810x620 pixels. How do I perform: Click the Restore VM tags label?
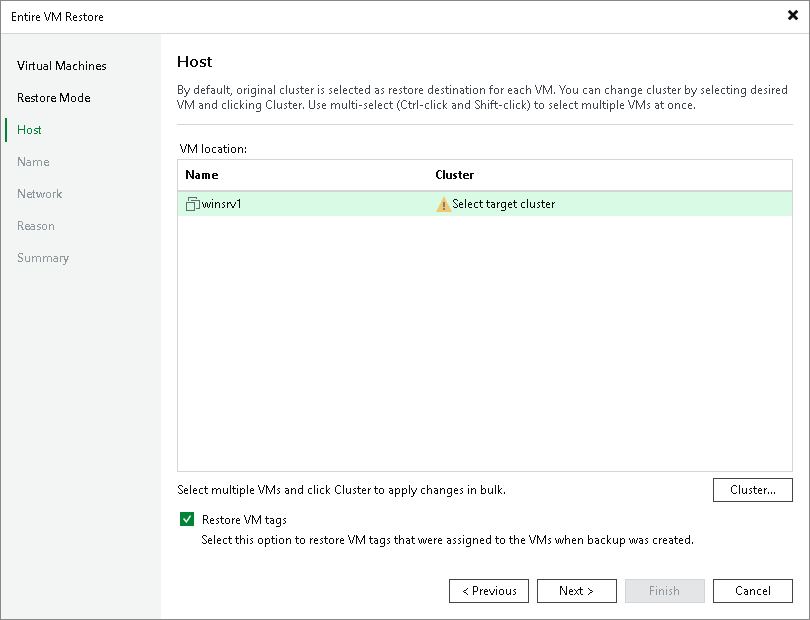point(244,520)
